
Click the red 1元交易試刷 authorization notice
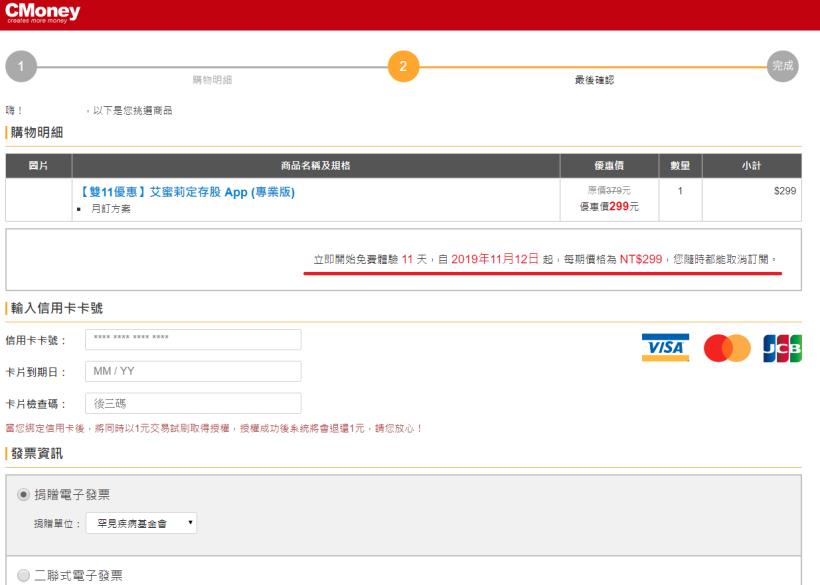214,428
